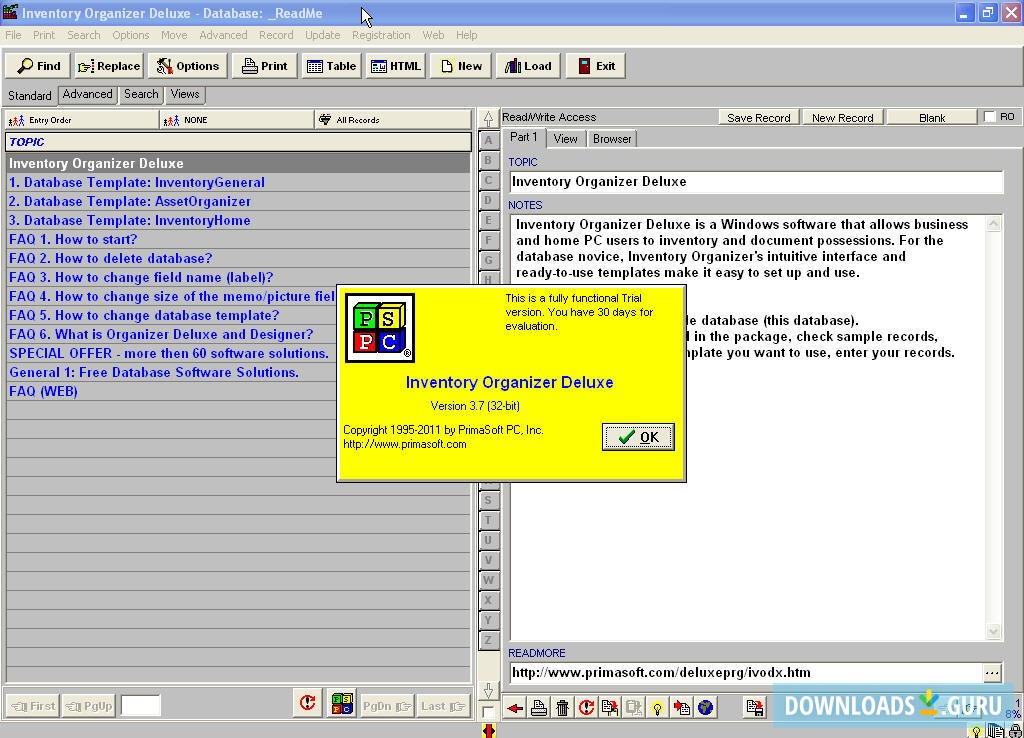Viewport: 1024px width, 738px height.
Task: Click the globe web icon
Action: click(x=706, y=707)
